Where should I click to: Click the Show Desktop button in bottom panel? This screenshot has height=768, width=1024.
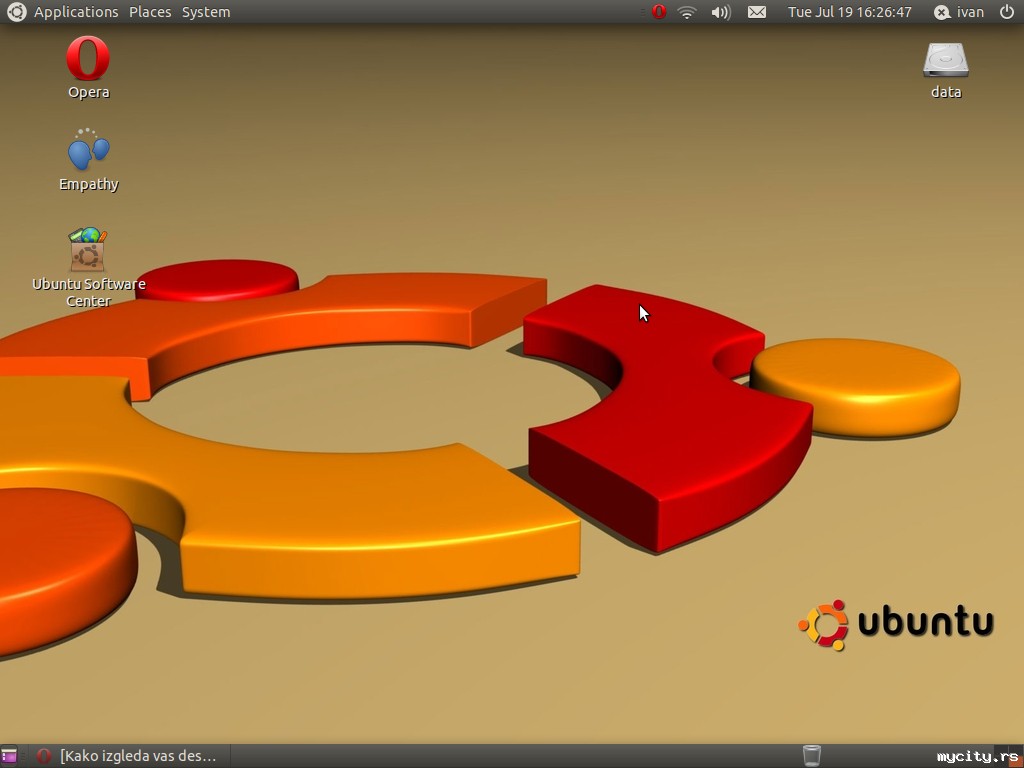click(x=9, y=756)
